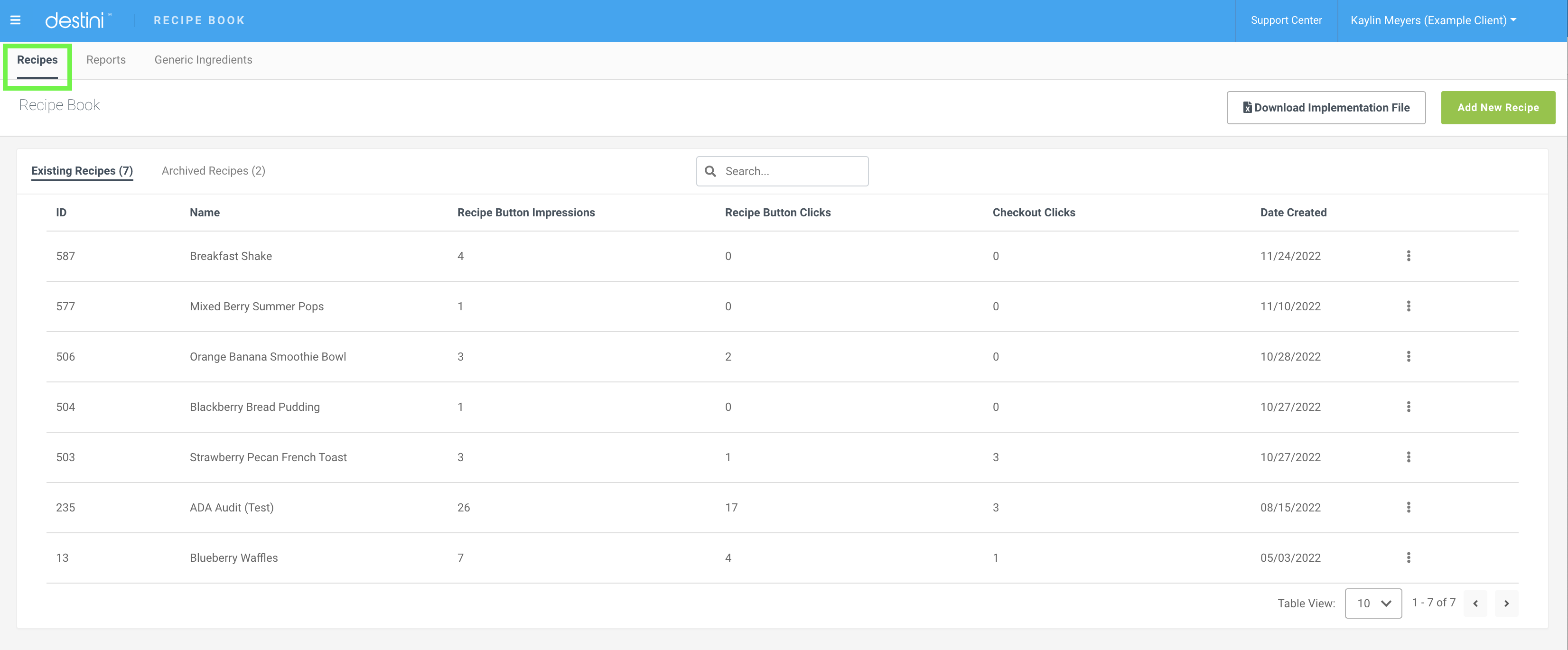Image resolution: width=1568 pixels, height=650 pixels.
Task: Click date 05/03/2022
Action: tap(1290, 557)
